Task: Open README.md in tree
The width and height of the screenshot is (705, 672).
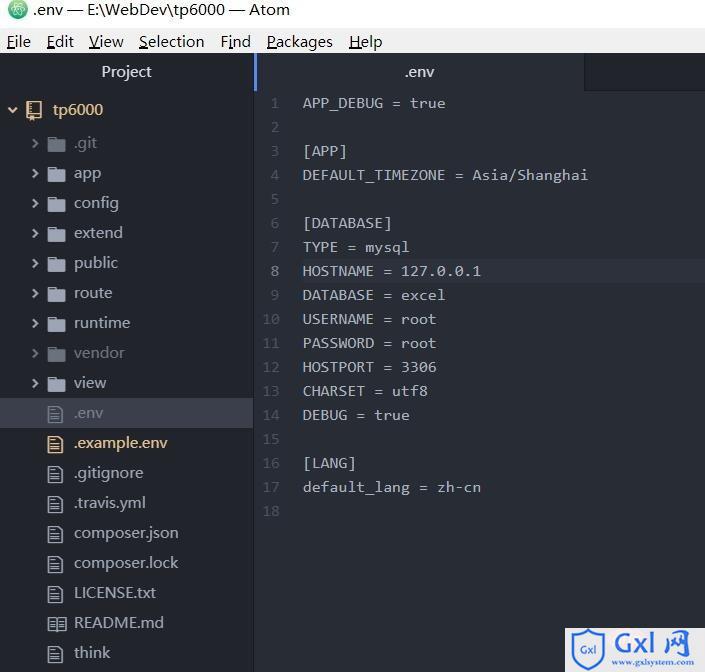Action: point(119,623)
